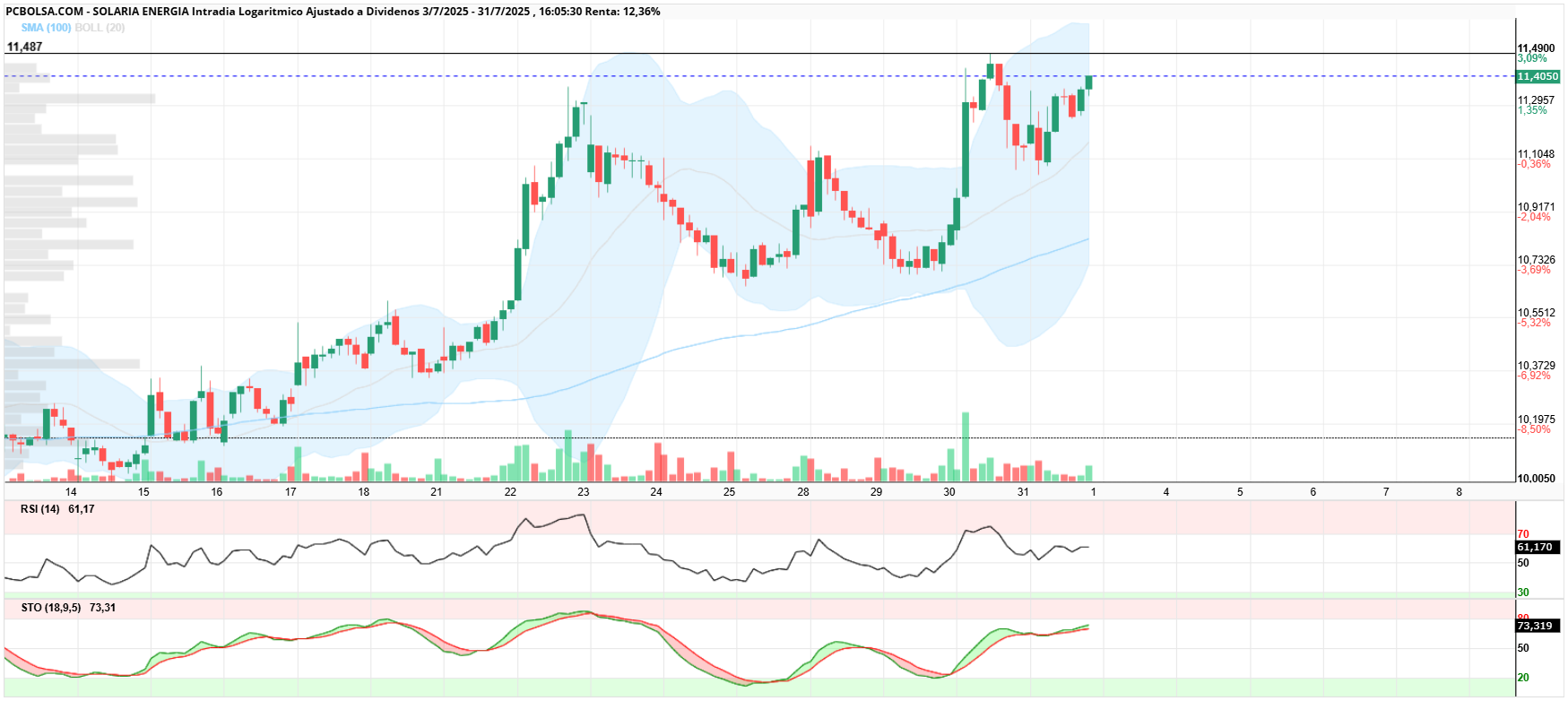Click the 11,4900 price axis value
Screen dimensions: 1568x701
click(x=1536, y=48)
